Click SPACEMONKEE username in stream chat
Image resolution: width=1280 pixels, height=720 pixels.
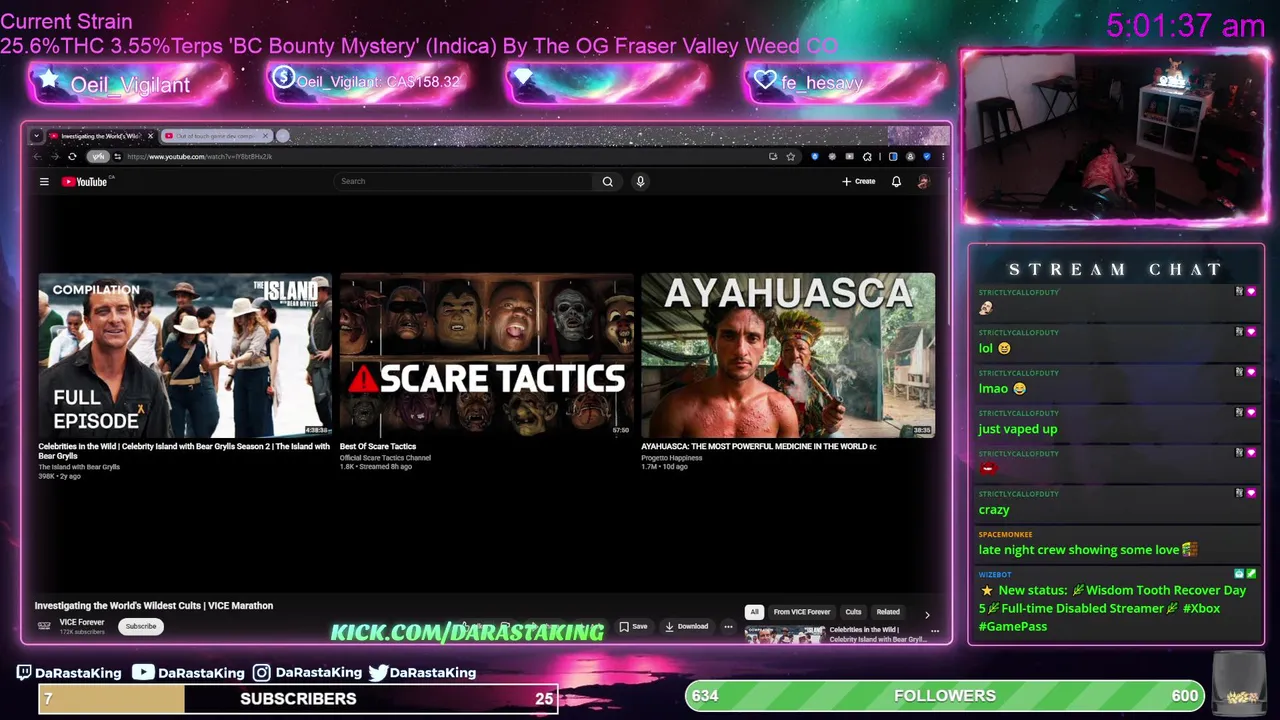click(x=1005, y=534)
